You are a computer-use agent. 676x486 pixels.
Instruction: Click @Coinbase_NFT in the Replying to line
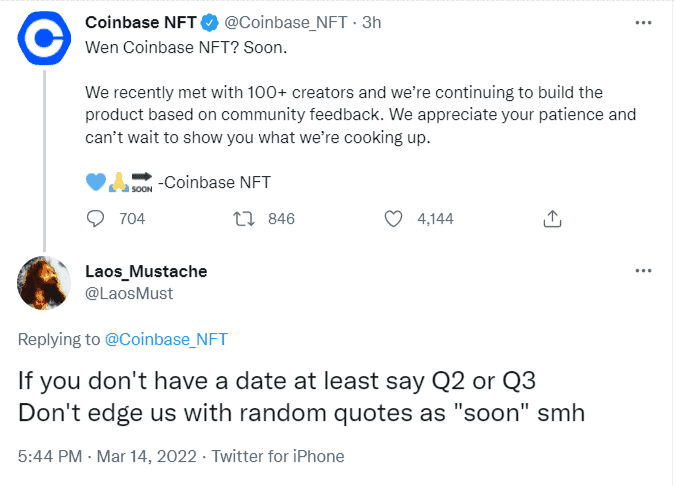coord(166,339)
